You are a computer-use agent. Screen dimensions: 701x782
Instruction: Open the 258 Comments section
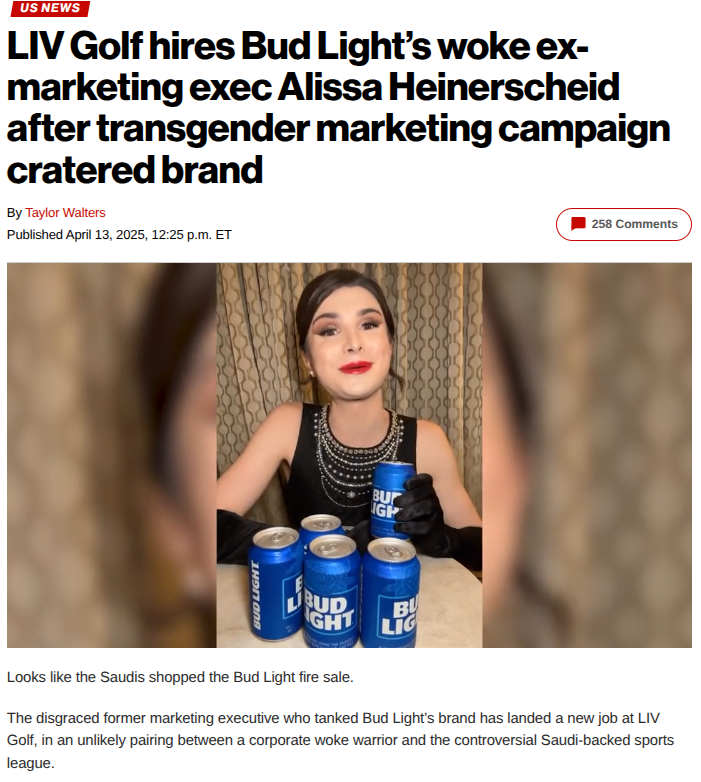(623, 224)
